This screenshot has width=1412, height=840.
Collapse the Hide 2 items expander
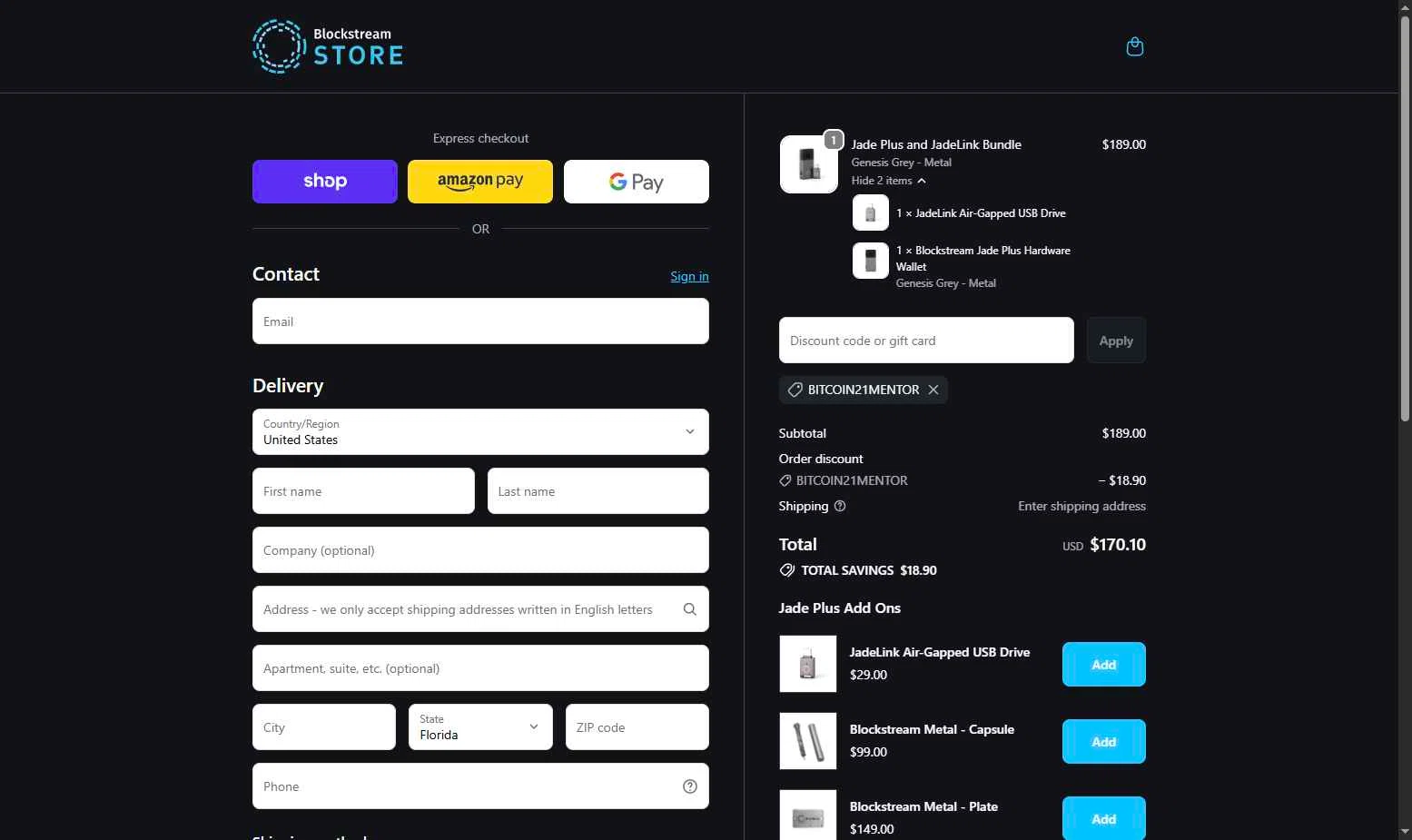pyautogui.click(x=888, y=181)
